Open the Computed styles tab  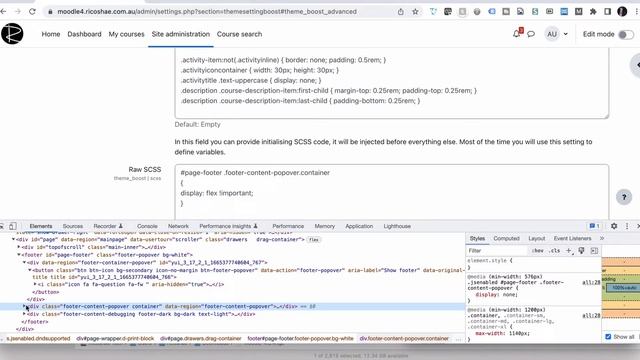(x=506, y=238)
